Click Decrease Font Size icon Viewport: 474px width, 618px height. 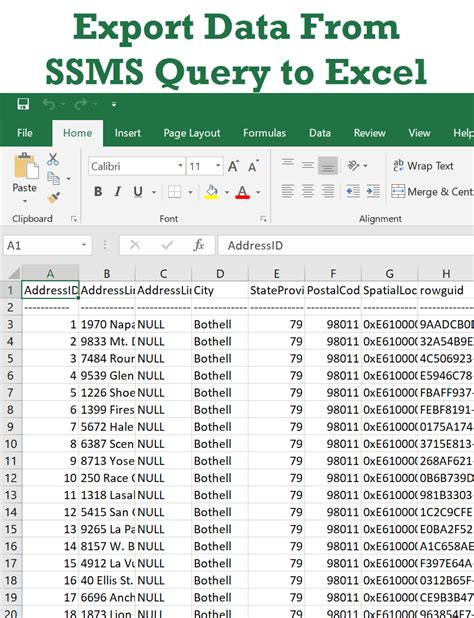[x=253, y=166]
